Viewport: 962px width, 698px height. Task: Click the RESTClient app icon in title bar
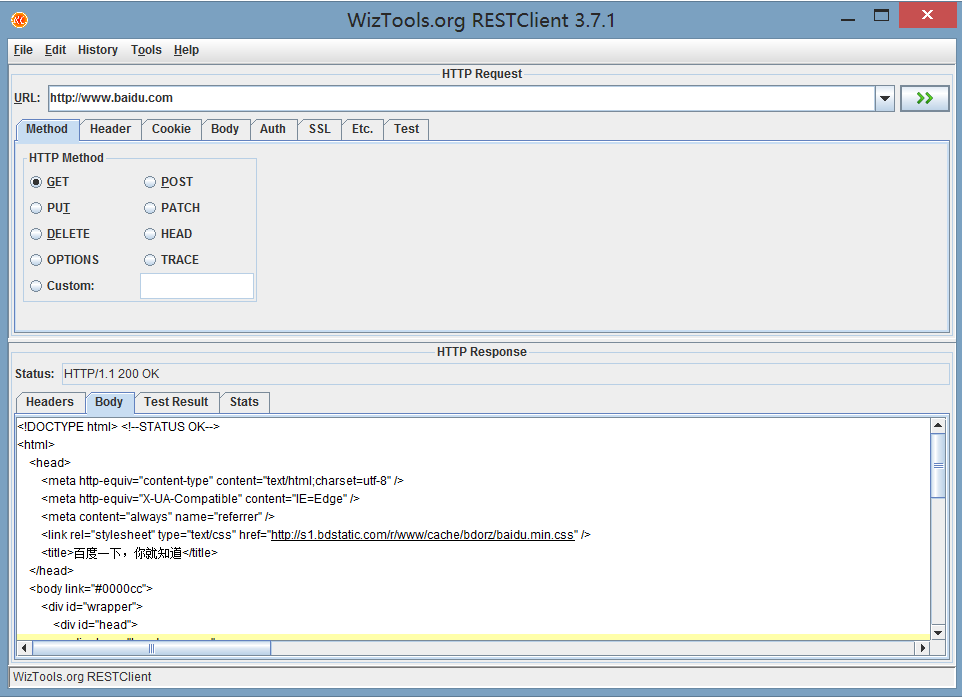(20, 20)
